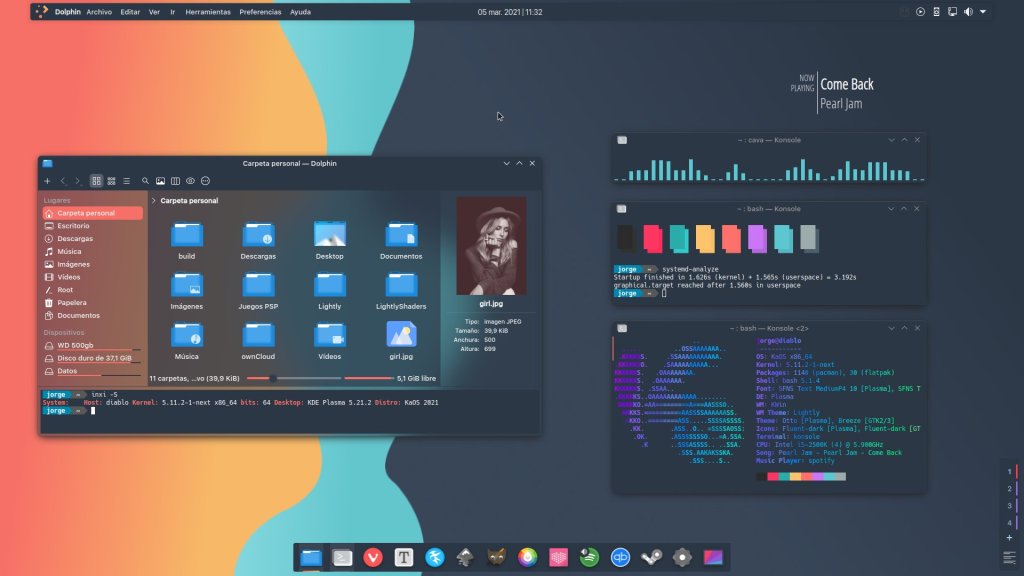
Task: Click the new tab plus icon in Dolphin
Action: tap(47, 181)
